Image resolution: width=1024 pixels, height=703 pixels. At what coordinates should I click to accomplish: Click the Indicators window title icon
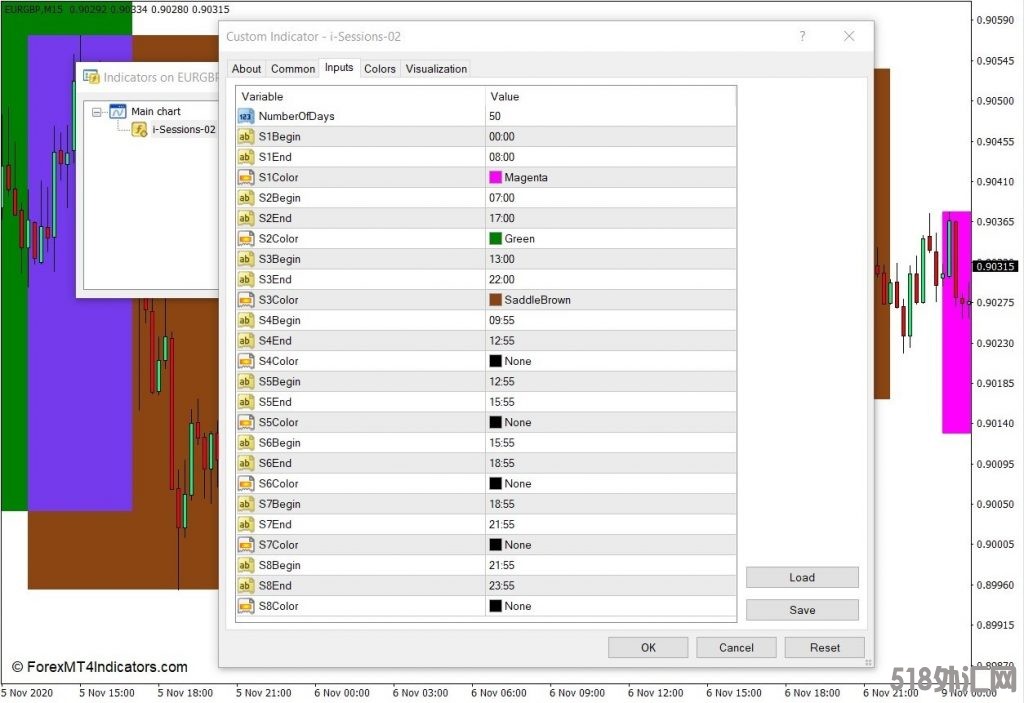pos(91,77)
